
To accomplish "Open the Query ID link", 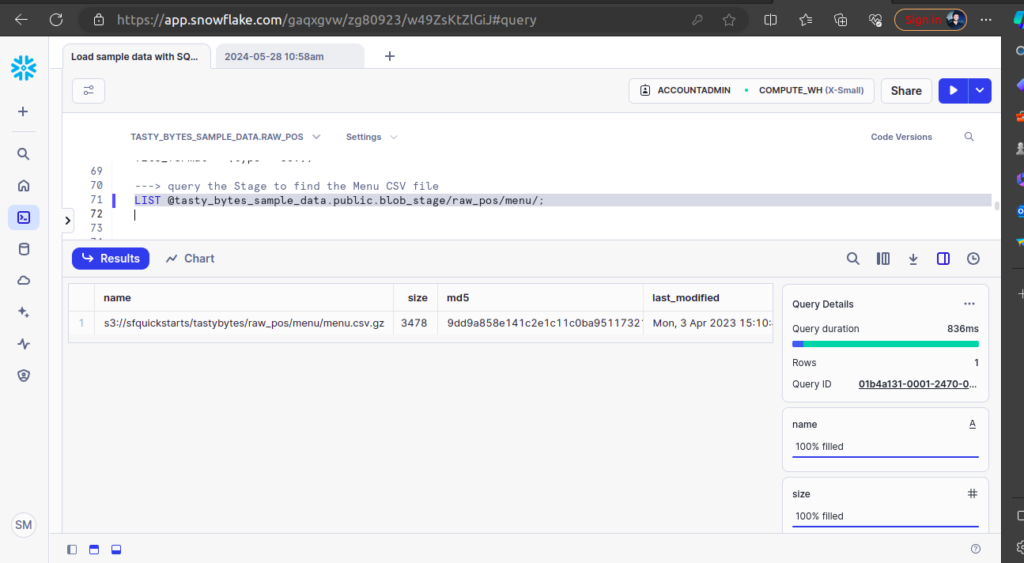I will click(x=918, y=384).
